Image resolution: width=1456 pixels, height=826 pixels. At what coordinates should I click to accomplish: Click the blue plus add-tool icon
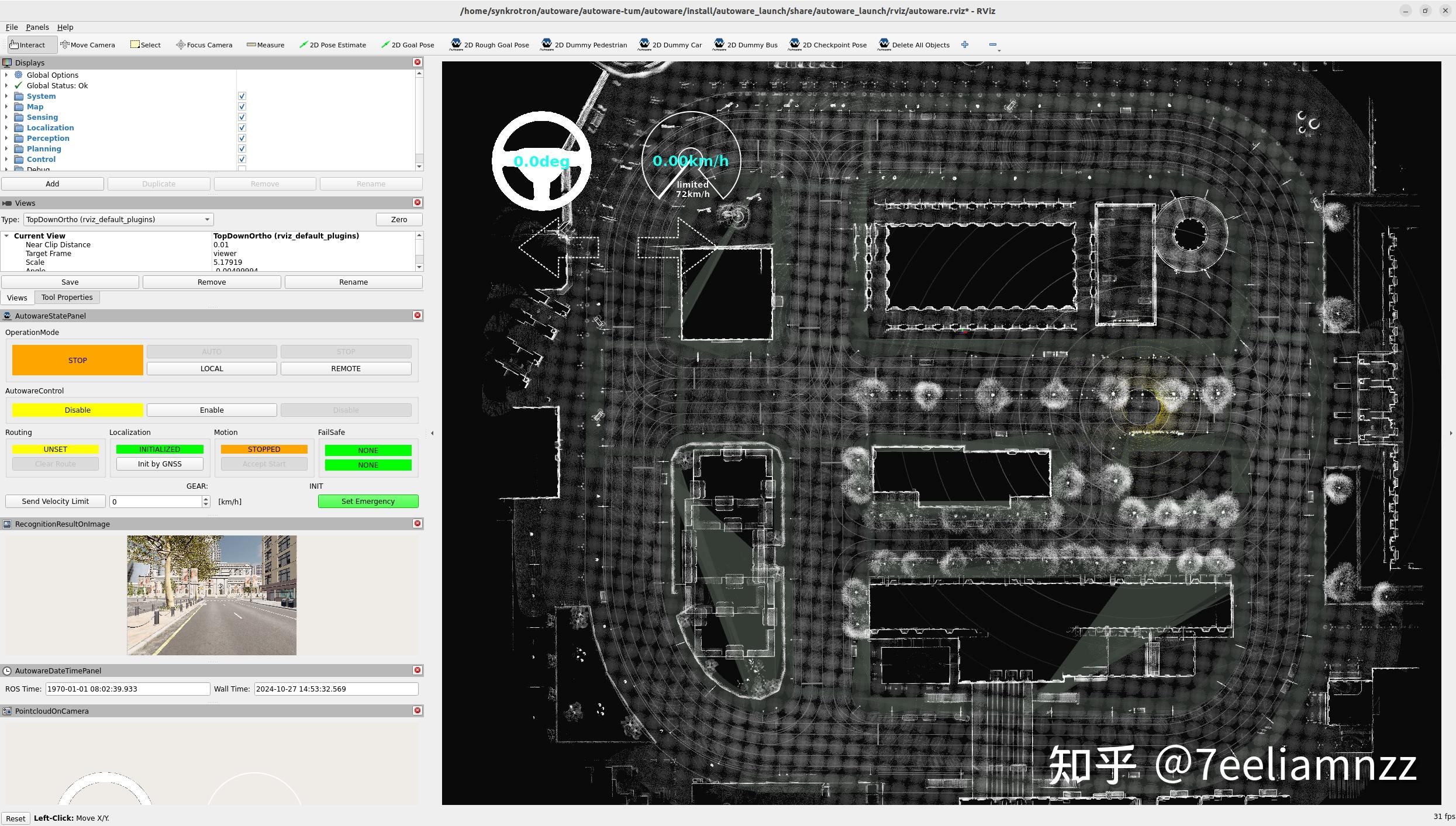[965, 44]
